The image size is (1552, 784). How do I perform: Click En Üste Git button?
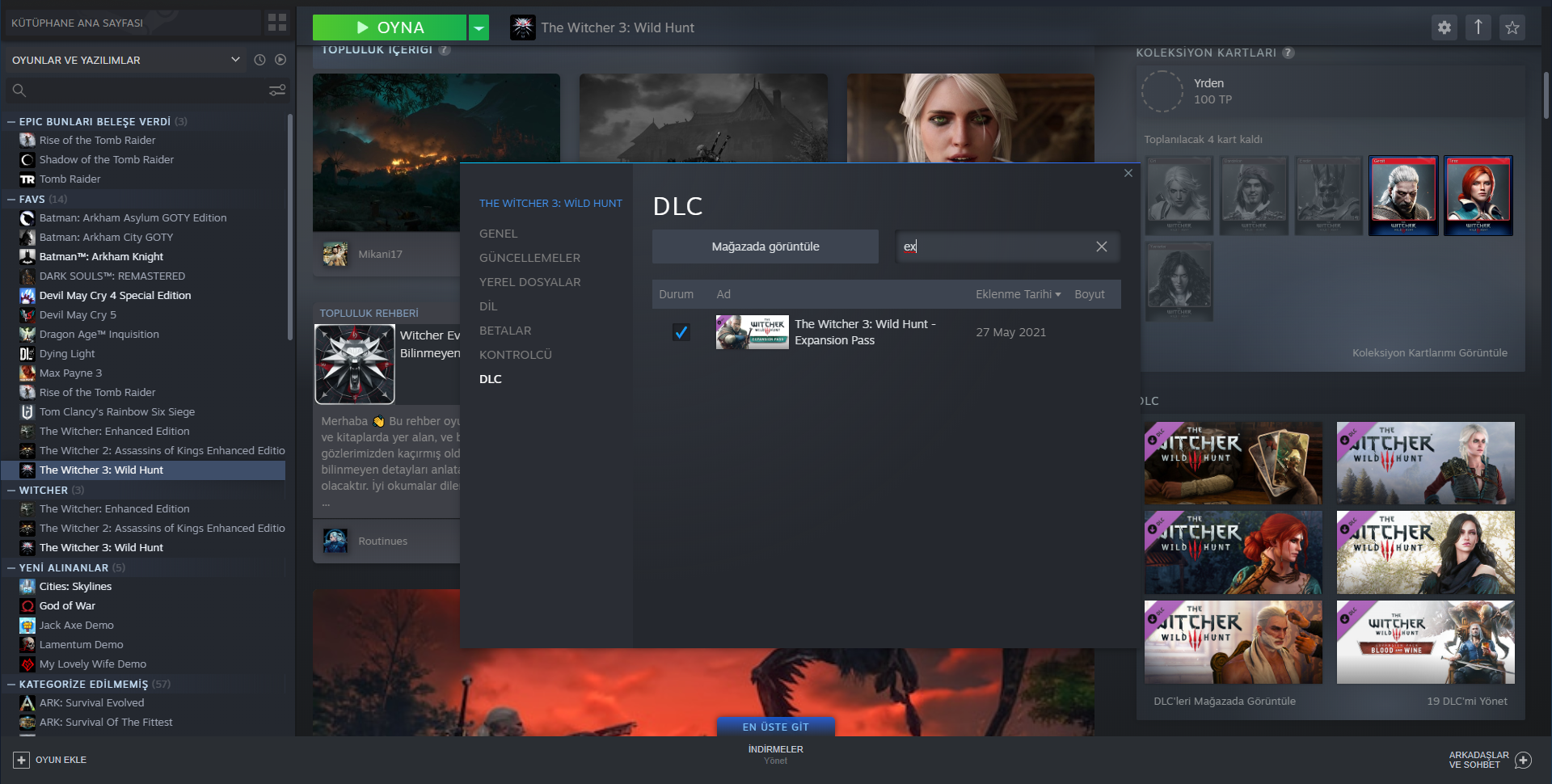click(776, 727)
